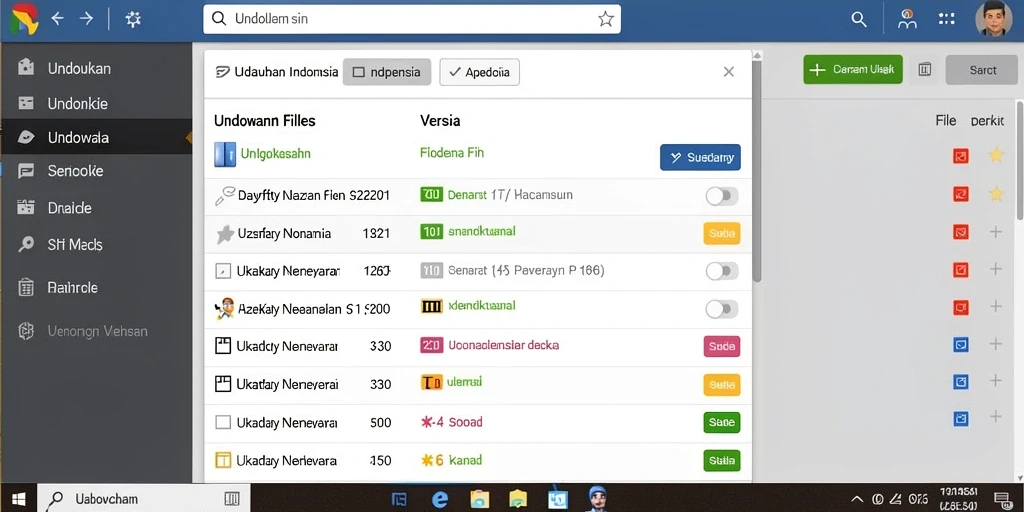Click the user profile avatar at top right

[x=993, y=19]
